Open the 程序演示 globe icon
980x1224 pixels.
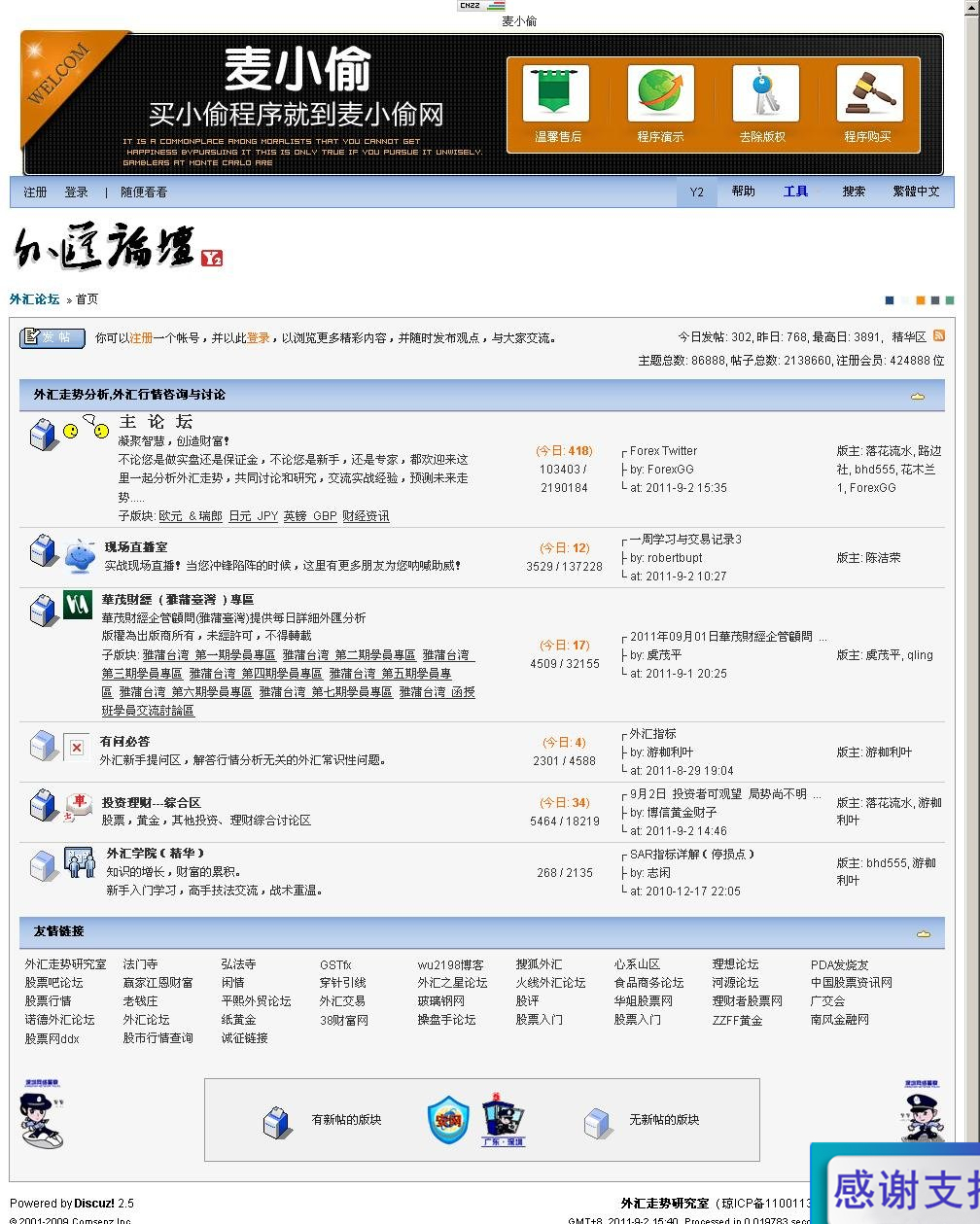coord(661,93)
